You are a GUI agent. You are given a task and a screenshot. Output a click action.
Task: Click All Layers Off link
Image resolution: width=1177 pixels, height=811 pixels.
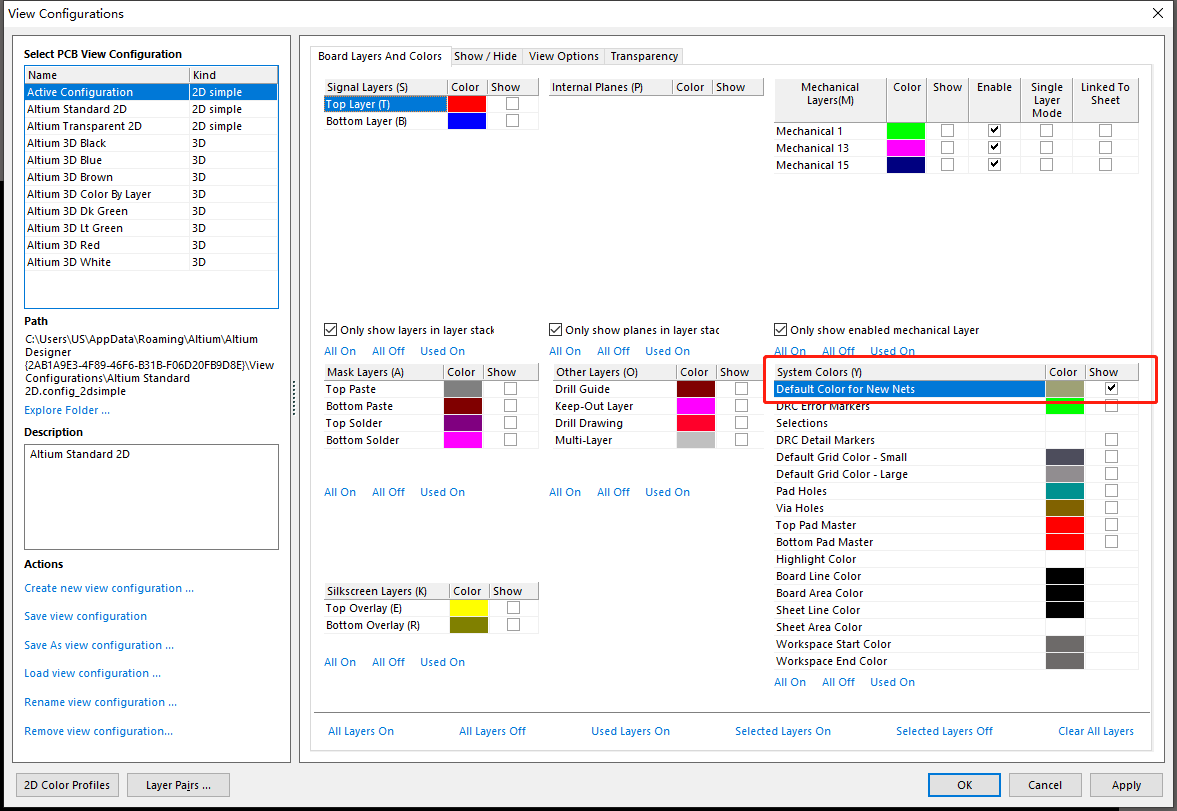492,731
